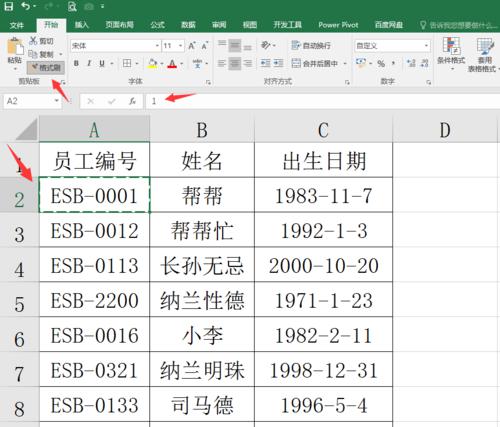The height and width of the screenshot is (427, 500).
Task: Select column B header
Action: tap(202, 130)
